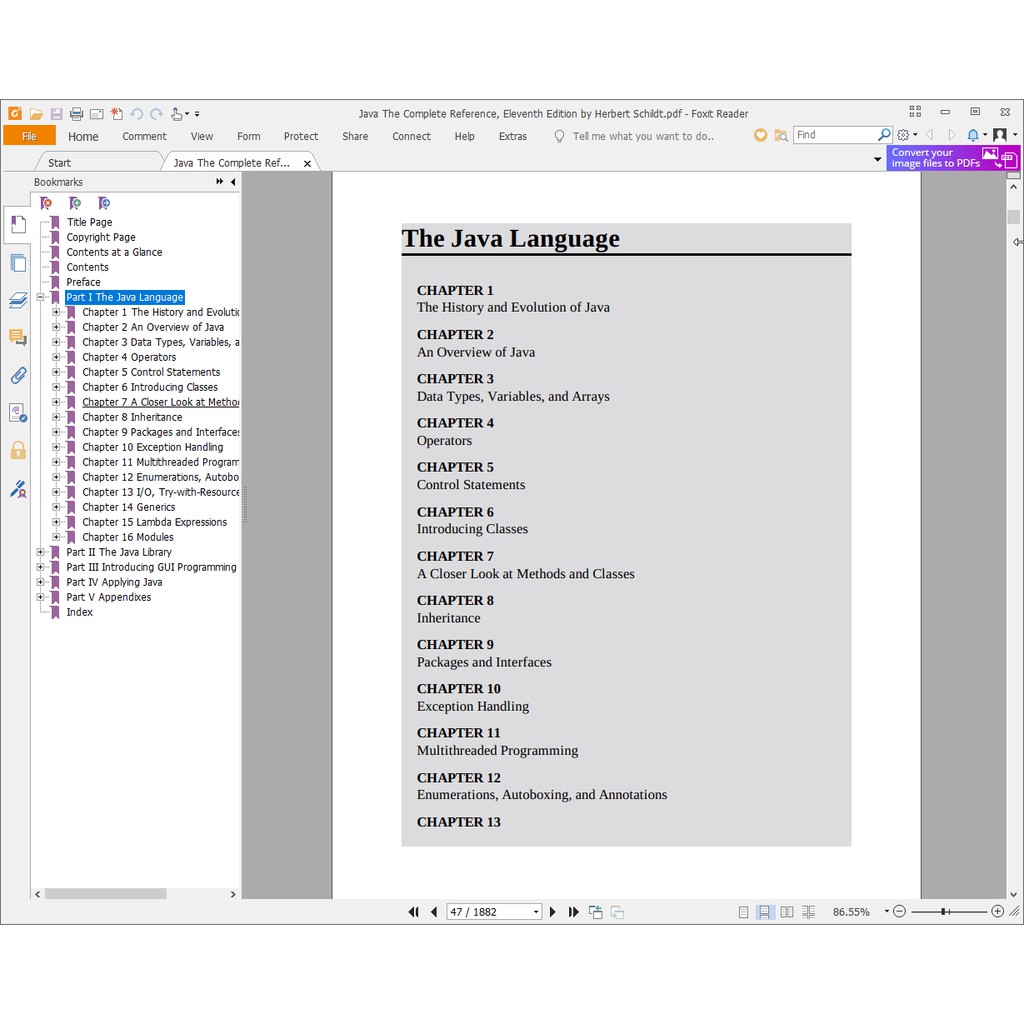
Task: Close the Java The Complete Ref document tab
Action: click(x=307, y=163)
